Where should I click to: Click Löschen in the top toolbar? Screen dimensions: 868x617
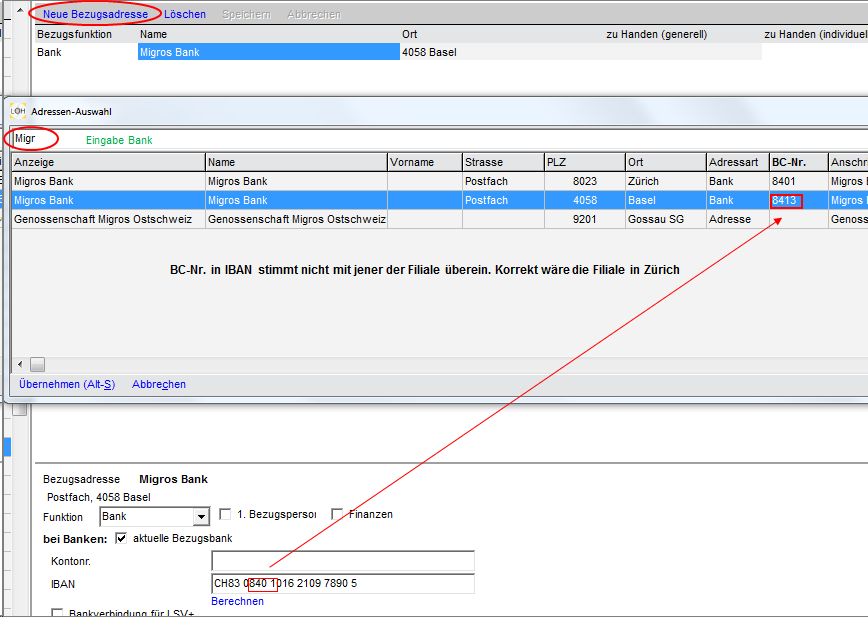click(x=185, y=14)
